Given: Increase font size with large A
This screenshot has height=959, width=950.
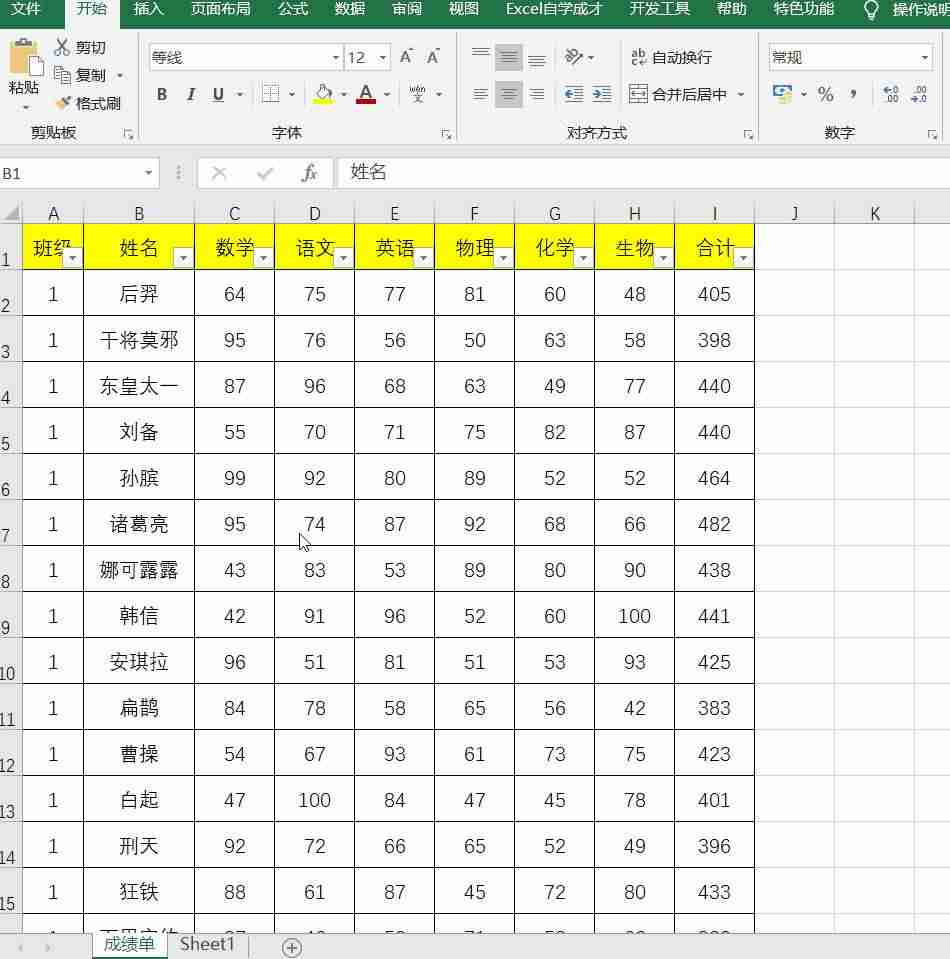Looking at the screenshot, I should 406,57.
